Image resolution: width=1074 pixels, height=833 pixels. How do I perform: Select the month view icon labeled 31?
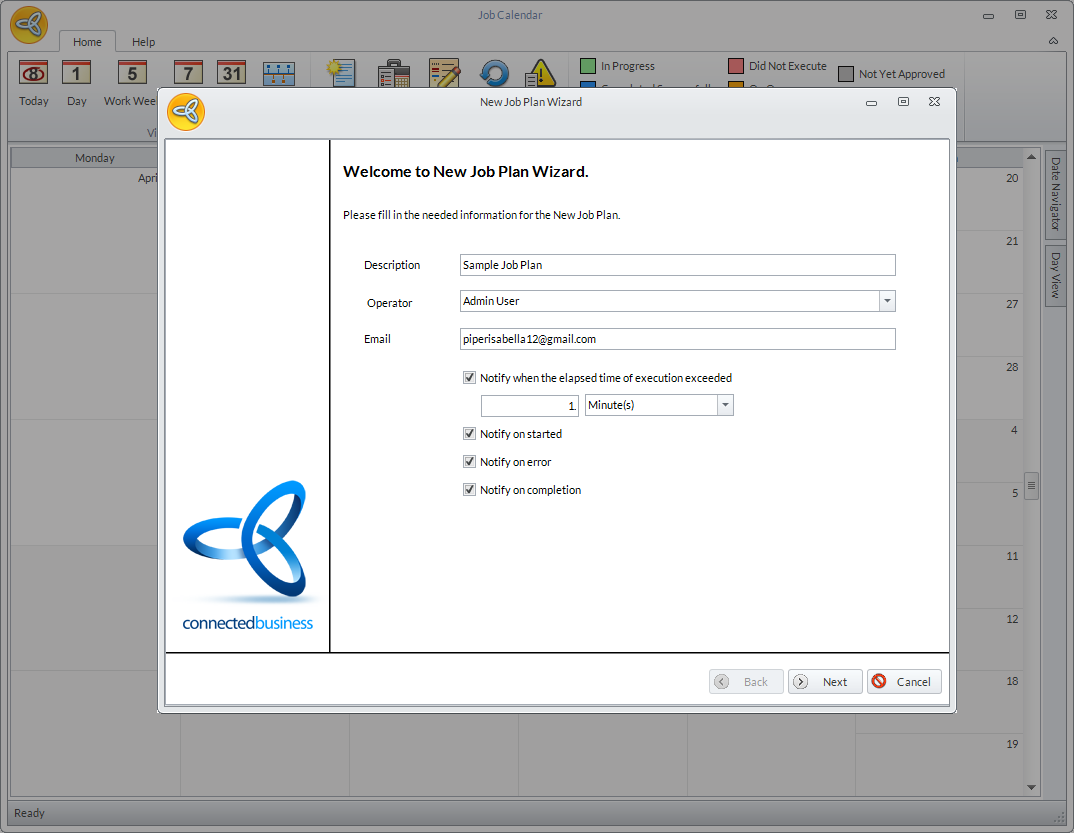pyautogui.click(x=232, y=74)
